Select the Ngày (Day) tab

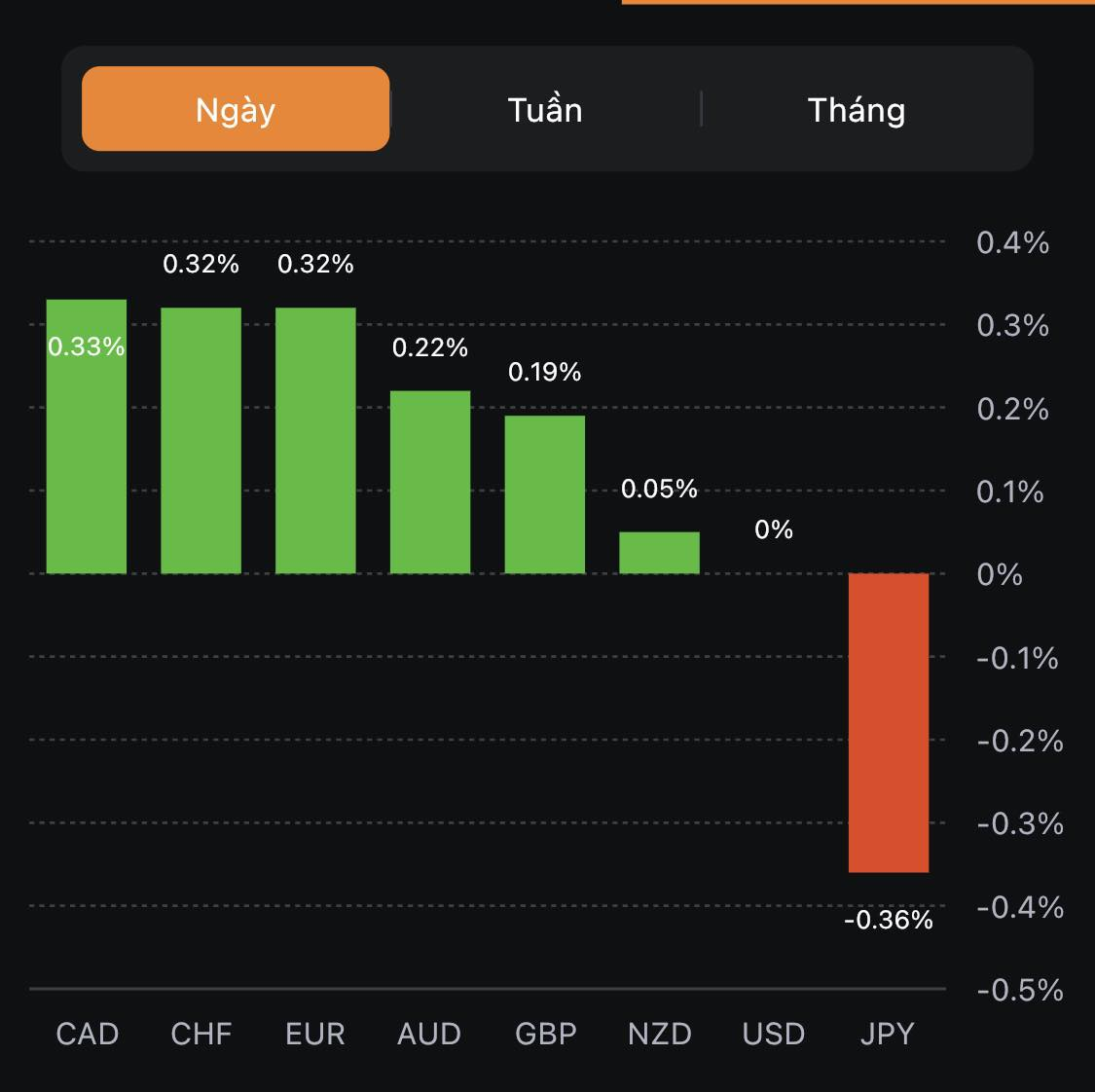point(236,109)
